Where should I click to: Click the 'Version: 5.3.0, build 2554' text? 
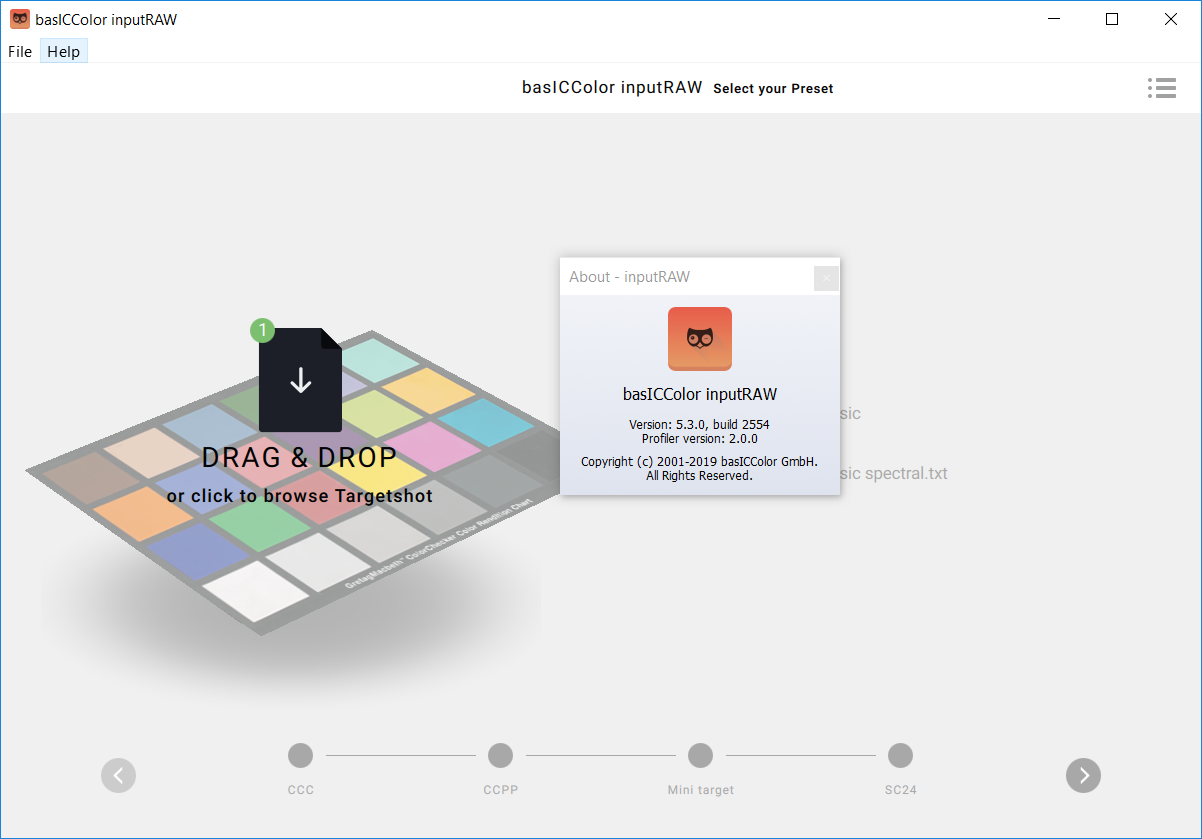coord(700,425)
